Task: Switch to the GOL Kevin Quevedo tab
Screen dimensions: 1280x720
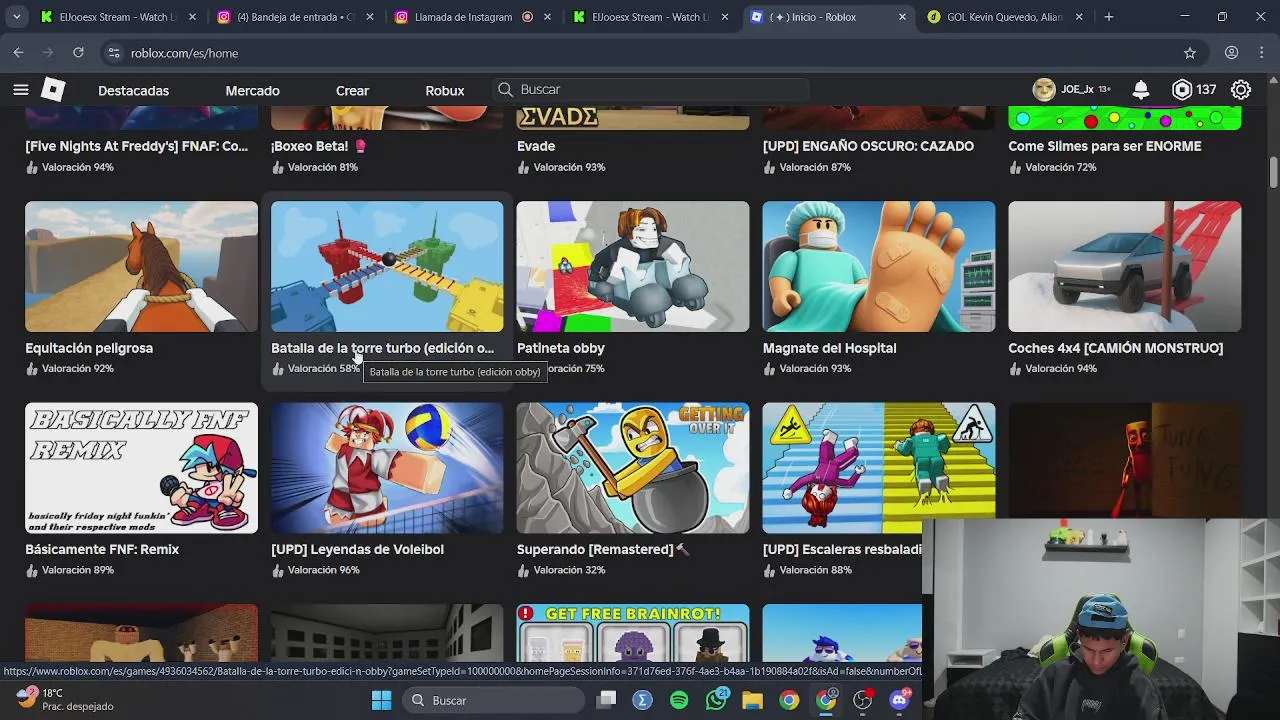Action: 1003,17
